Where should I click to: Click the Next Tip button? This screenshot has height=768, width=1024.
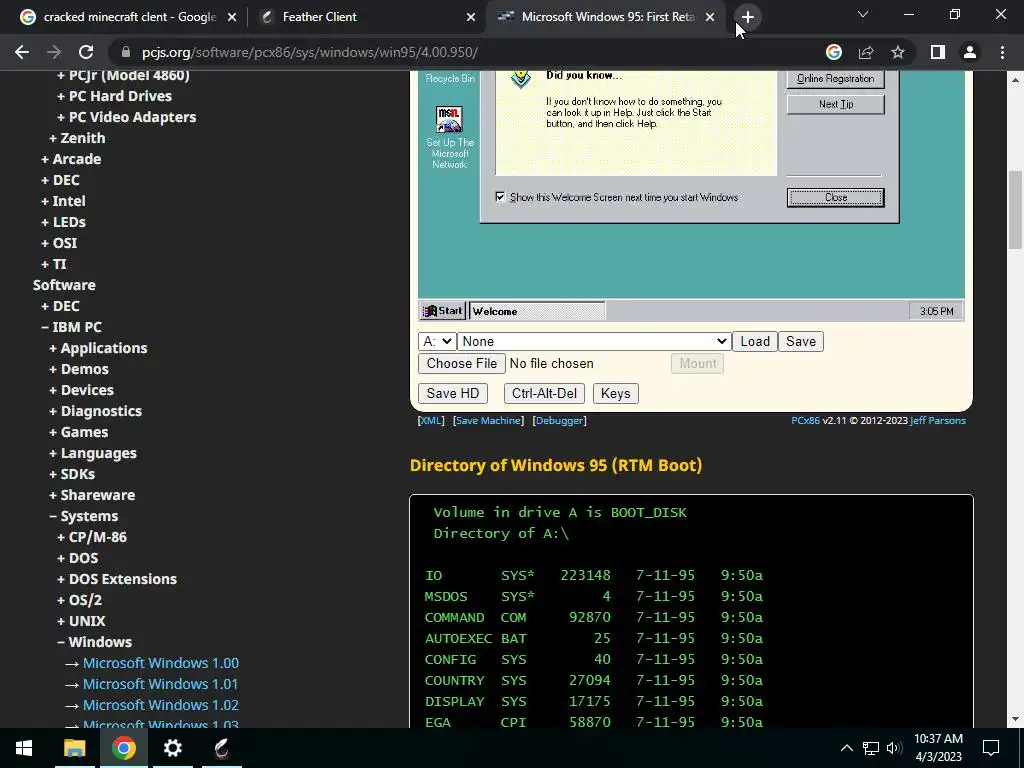835,104
